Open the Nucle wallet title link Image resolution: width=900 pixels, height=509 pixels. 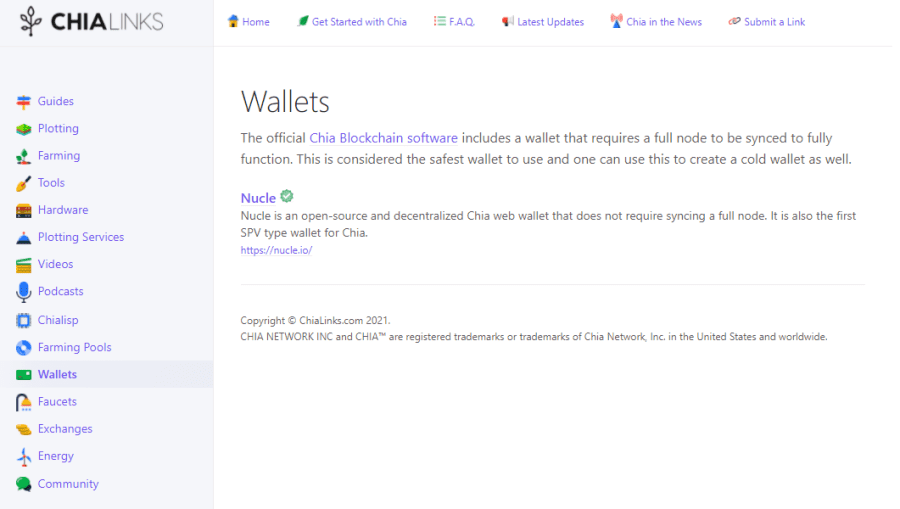pyautogui.click(x=258, y=198)
